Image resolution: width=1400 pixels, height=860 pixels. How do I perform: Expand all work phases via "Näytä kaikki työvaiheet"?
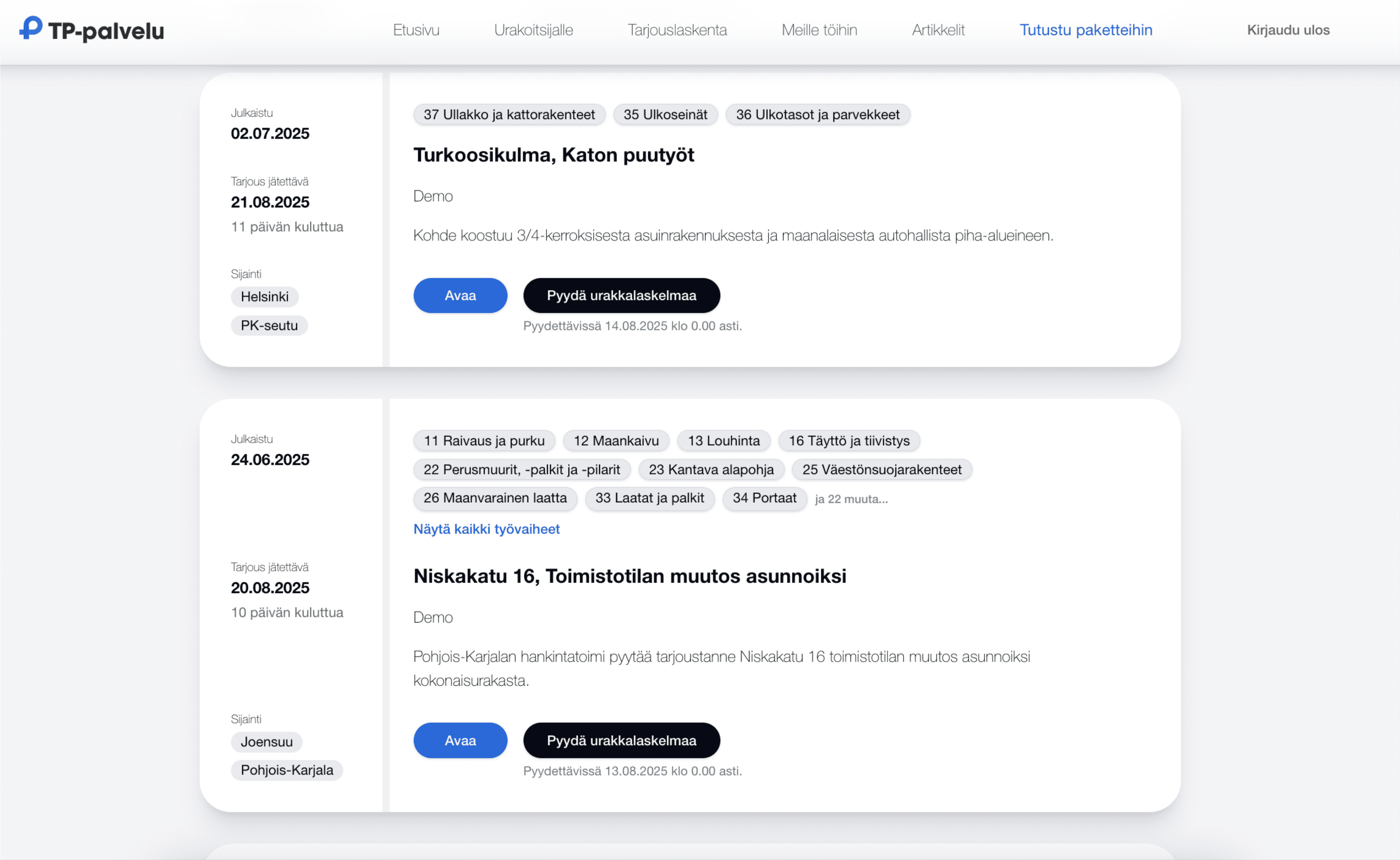486,529
